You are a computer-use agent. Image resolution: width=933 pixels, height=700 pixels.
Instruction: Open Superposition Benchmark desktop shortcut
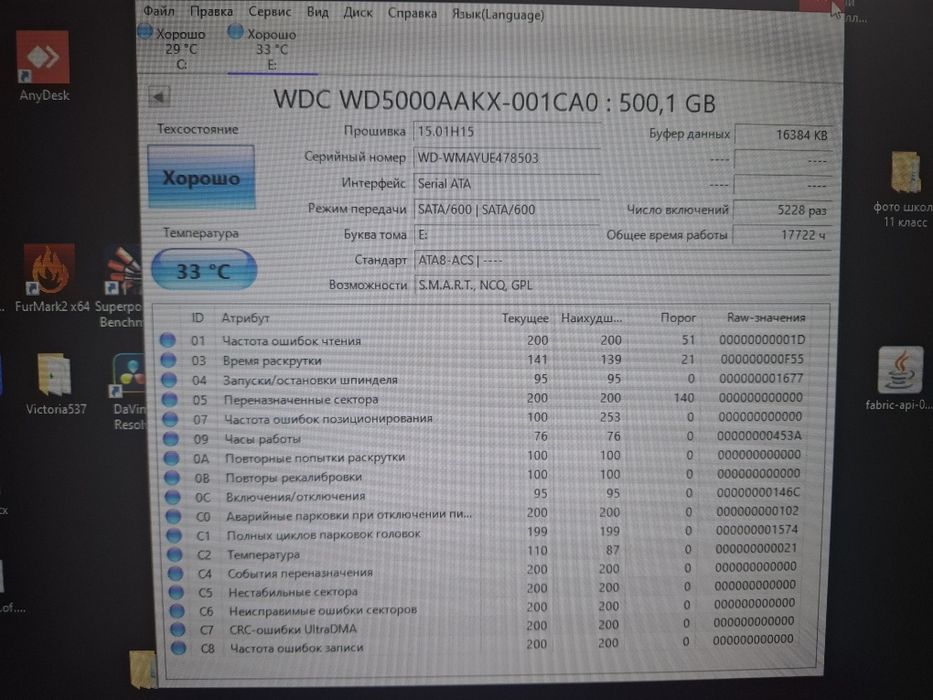121,287
